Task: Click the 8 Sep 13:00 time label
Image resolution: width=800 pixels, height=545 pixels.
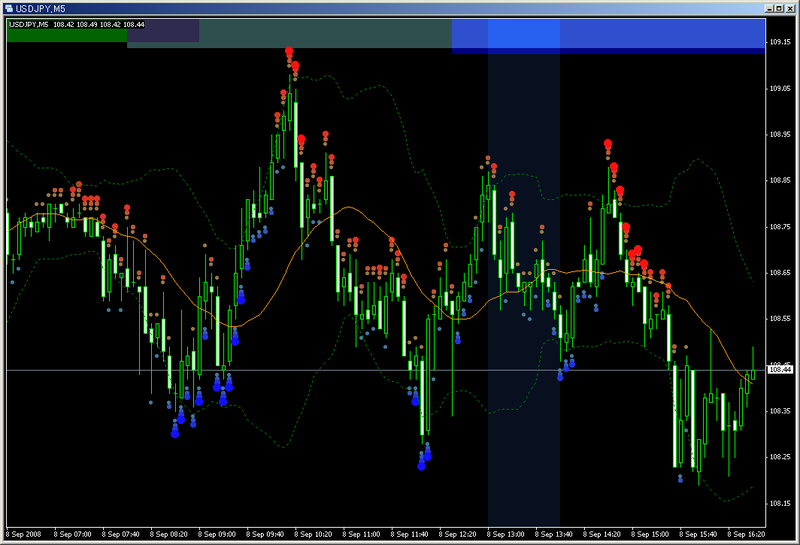Action: pos(505,534)
